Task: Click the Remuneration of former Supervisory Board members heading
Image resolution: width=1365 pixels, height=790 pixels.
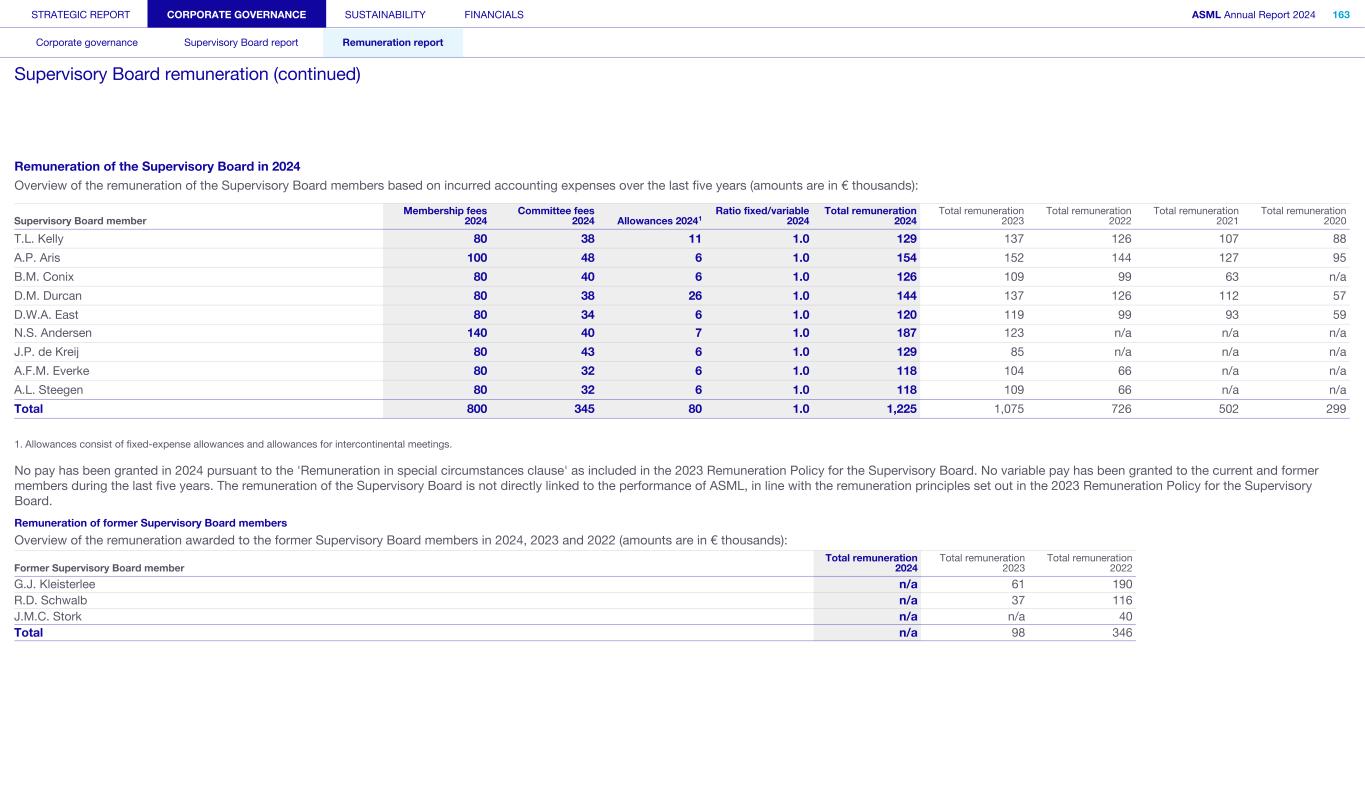Action: [x=150, y=523]
